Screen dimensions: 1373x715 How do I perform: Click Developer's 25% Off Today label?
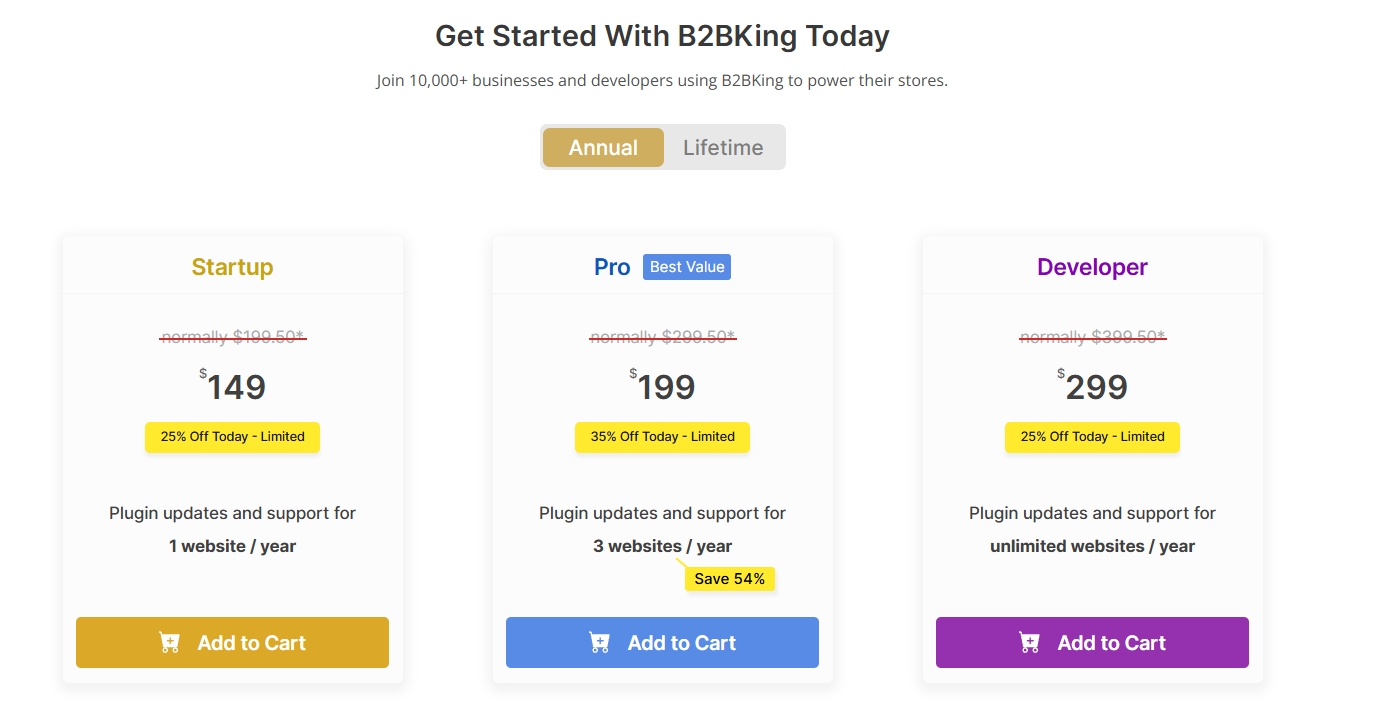[x=1092, y=437]
